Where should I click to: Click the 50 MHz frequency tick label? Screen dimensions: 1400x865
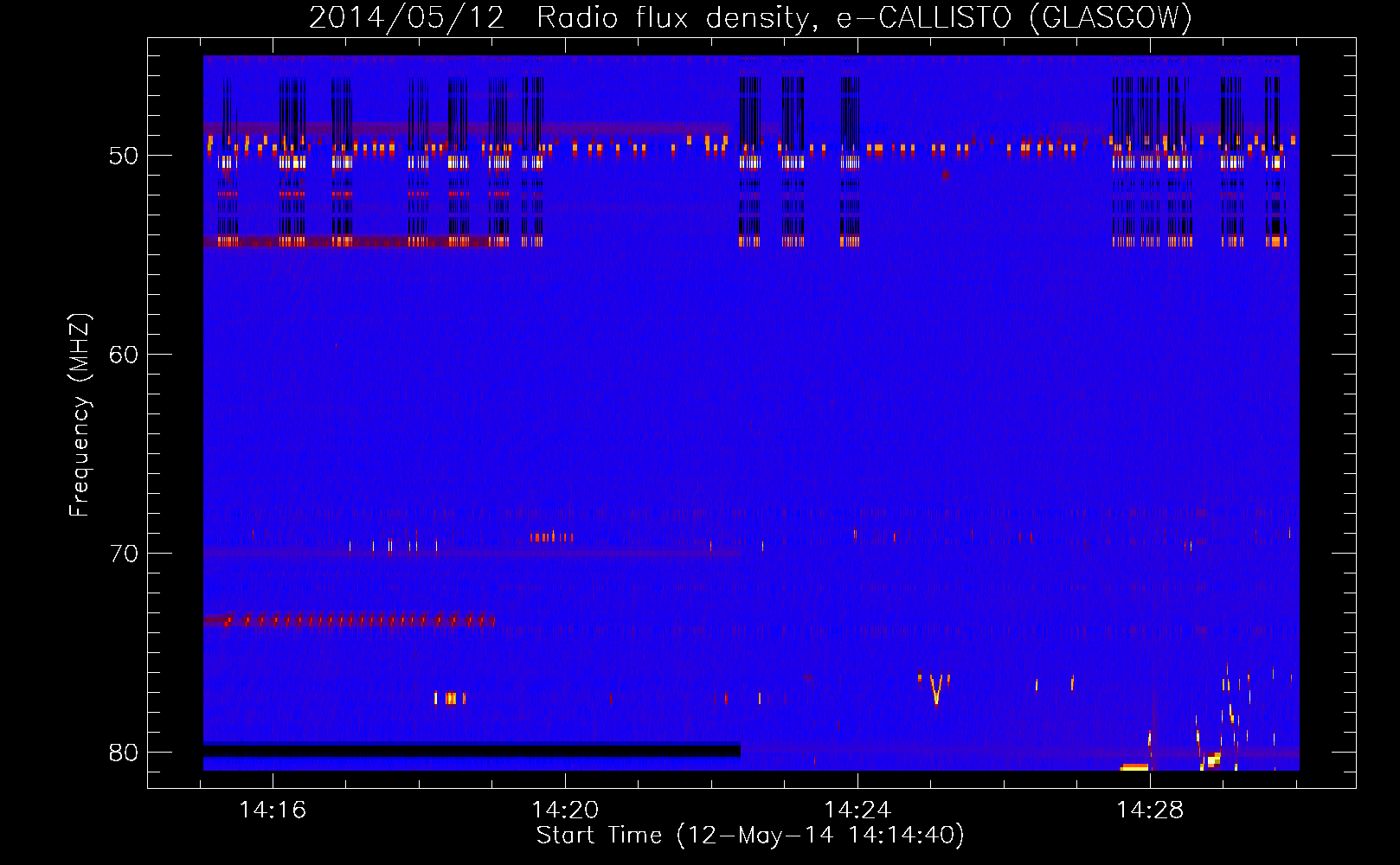coord(124,157)
